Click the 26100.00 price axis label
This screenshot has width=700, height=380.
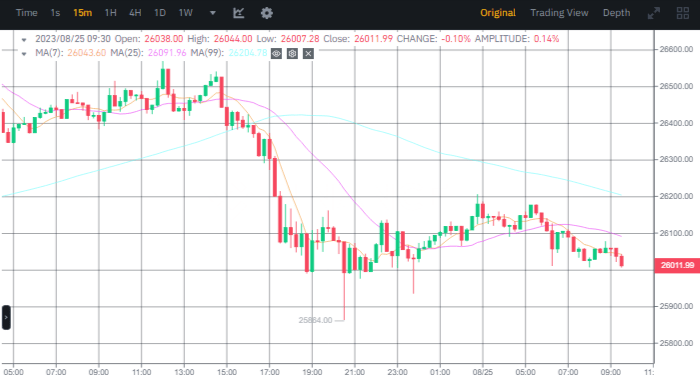(x=676, y=233)
